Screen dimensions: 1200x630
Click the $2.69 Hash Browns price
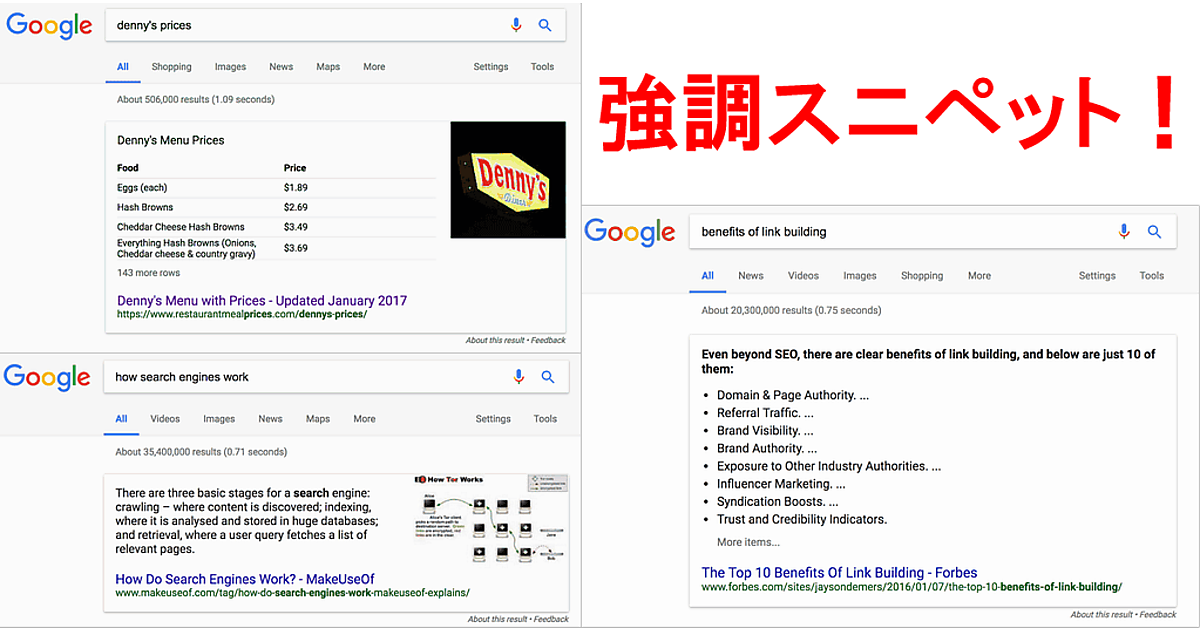[x=296, y=207]
